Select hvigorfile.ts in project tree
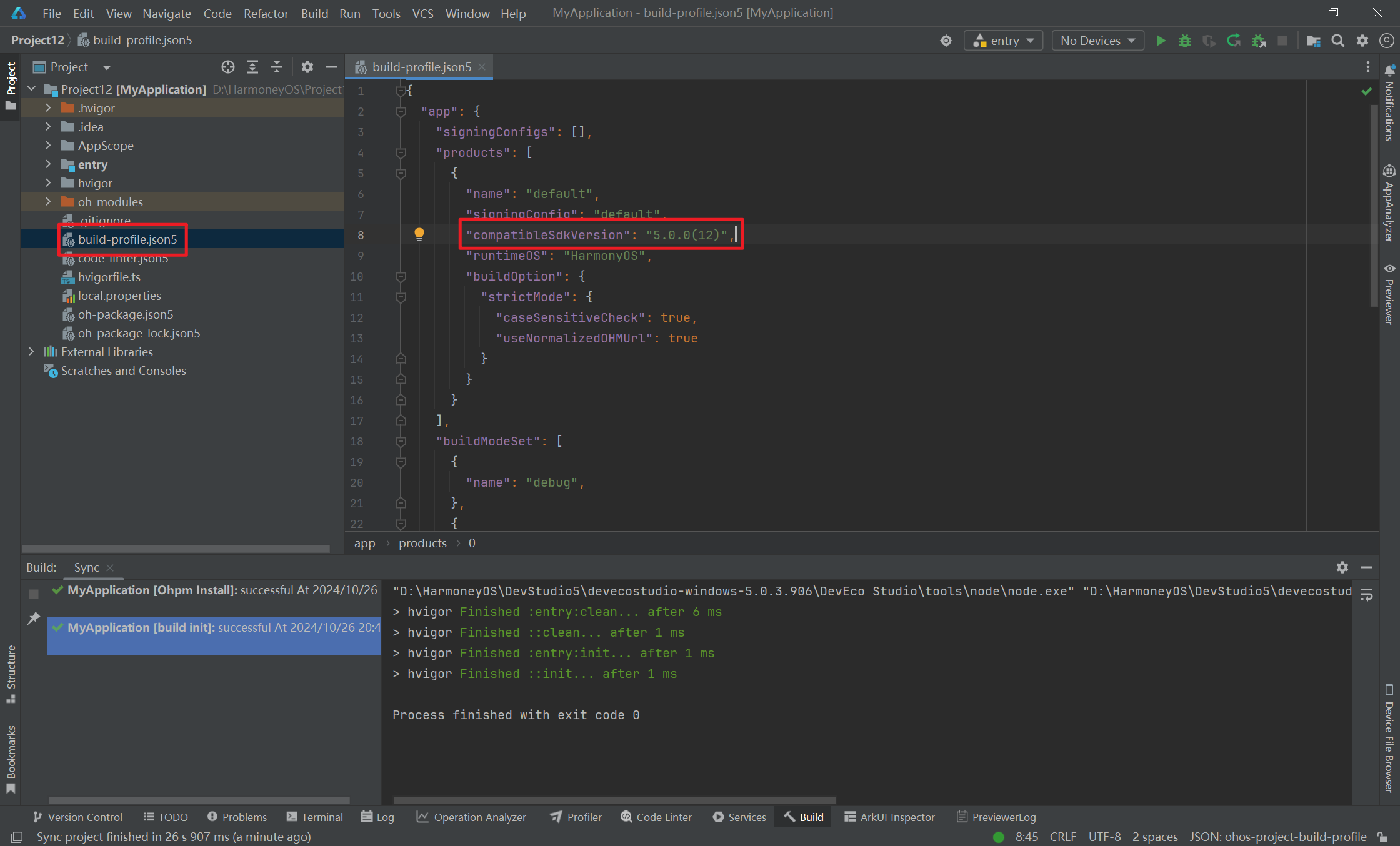Viewport: 1400px width, 846px height. click(109, 277)
